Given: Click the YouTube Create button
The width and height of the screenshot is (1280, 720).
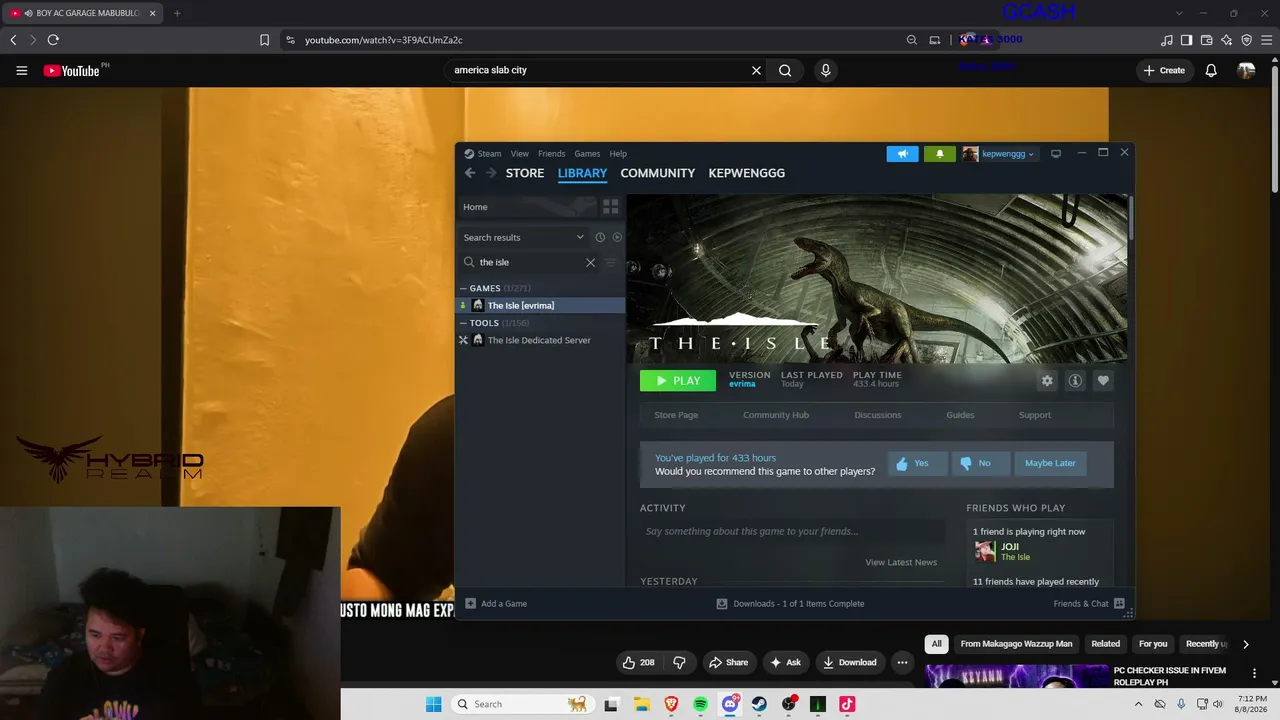Looking at the screenshot, I should (x=1164, y=71).
